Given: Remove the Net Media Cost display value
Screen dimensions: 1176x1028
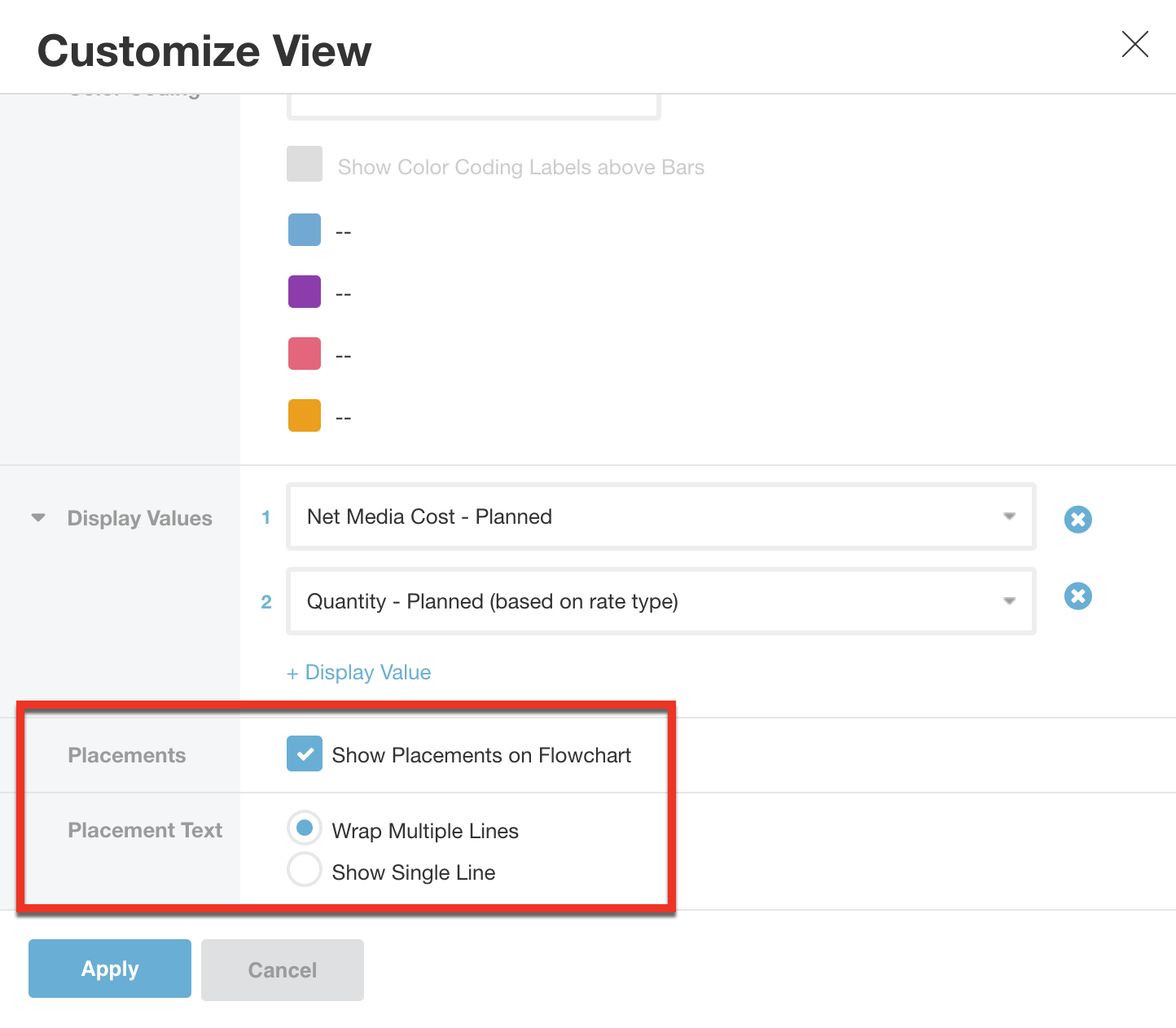Looking at the screenshot, I should (x=1077, y=519).
